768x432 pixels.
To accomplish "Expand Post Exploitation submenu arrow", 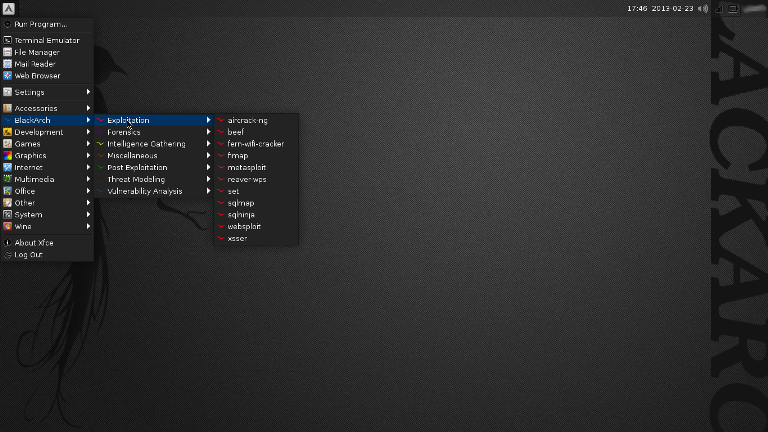I will [208, 167].
